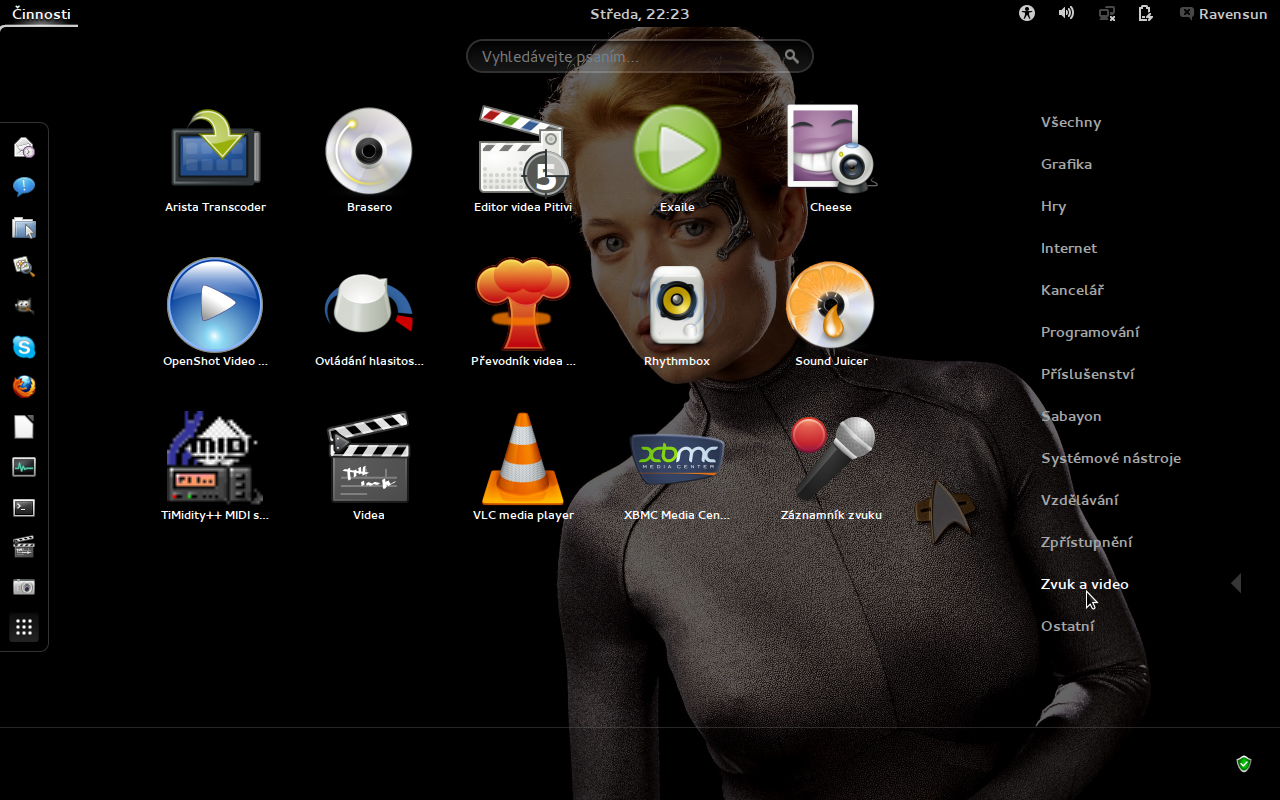
Task: Select the Systémové nástroje category
Action: click(x=1111, y=458)
